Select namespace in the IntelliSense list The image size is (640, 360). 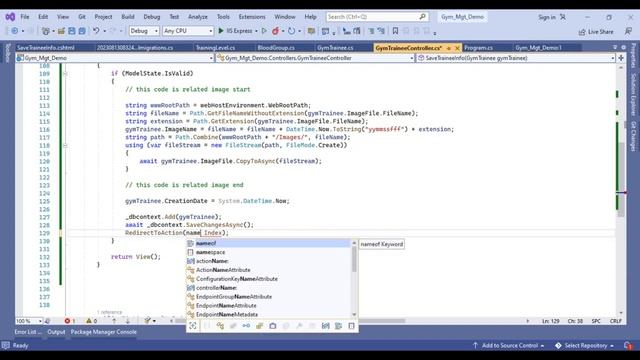[269, 252]
